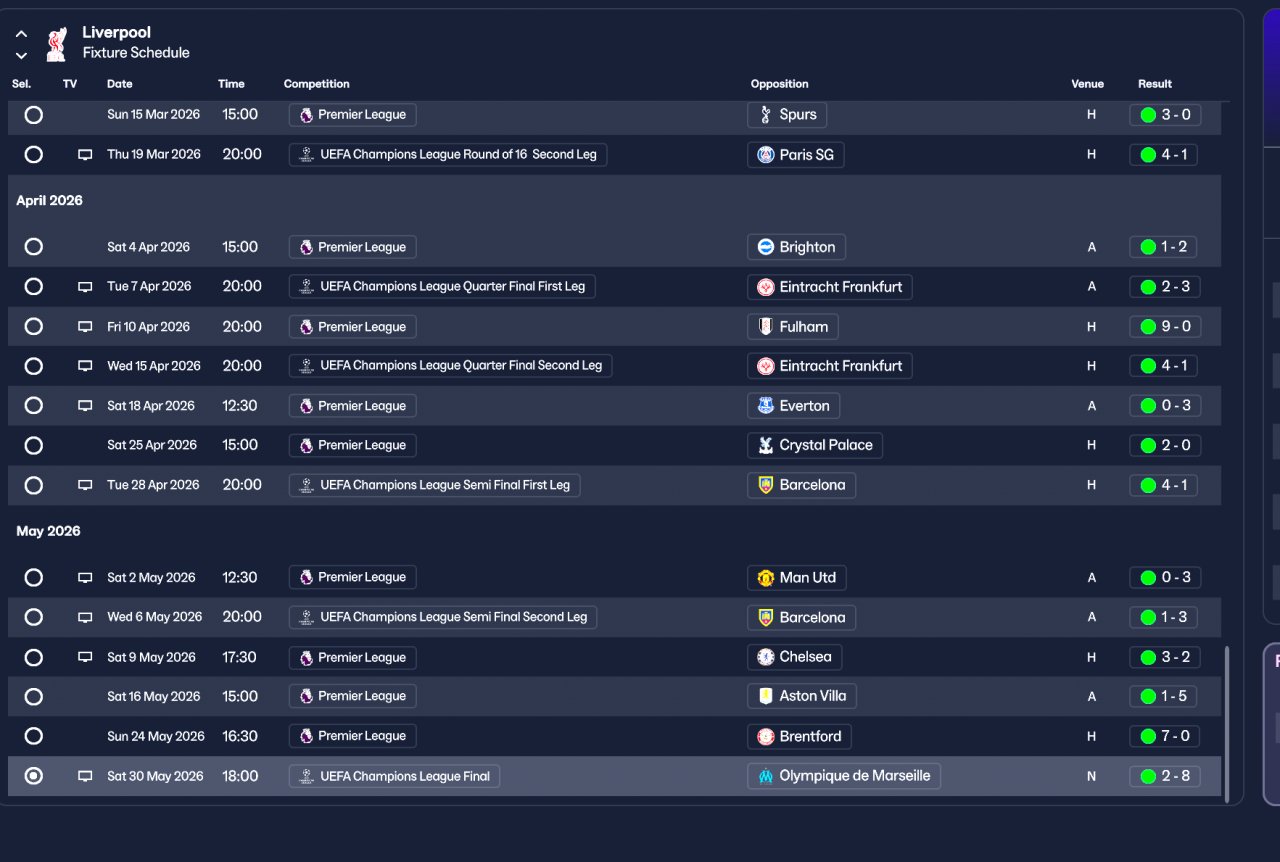Open the 1 - 5 result at Aston Villa

pos(1164,696)
